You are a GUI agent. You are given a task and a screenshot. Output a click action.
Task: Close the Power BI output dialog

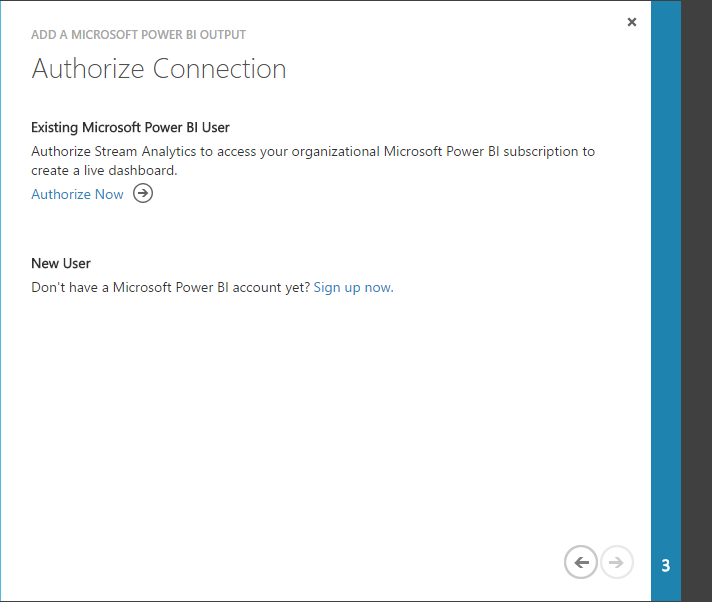click(x=632, y=22)
